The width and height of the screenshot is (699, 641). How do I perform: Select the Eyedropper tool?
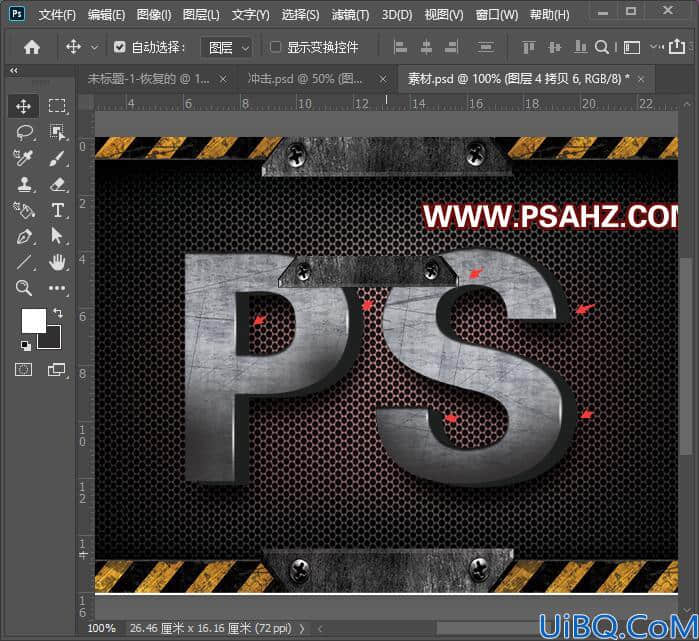23,158
